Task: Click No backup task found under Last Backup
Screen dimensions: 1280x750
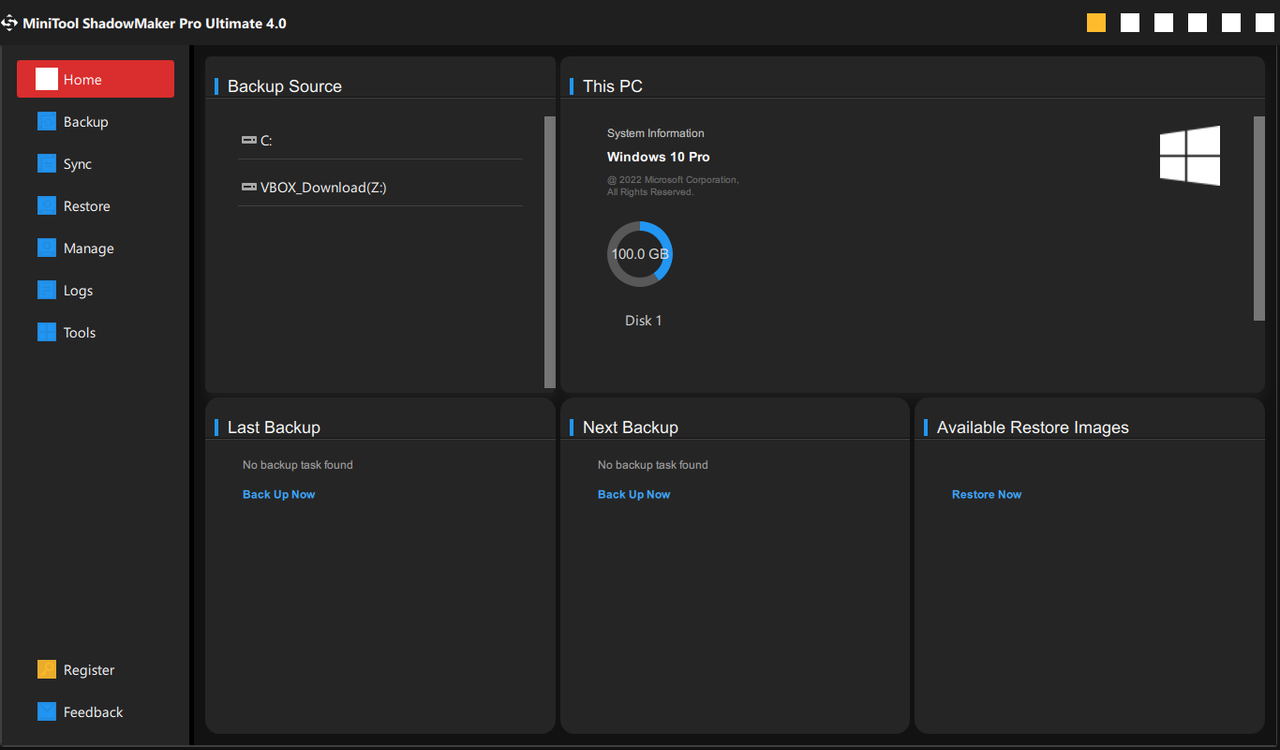Action: 298,465
